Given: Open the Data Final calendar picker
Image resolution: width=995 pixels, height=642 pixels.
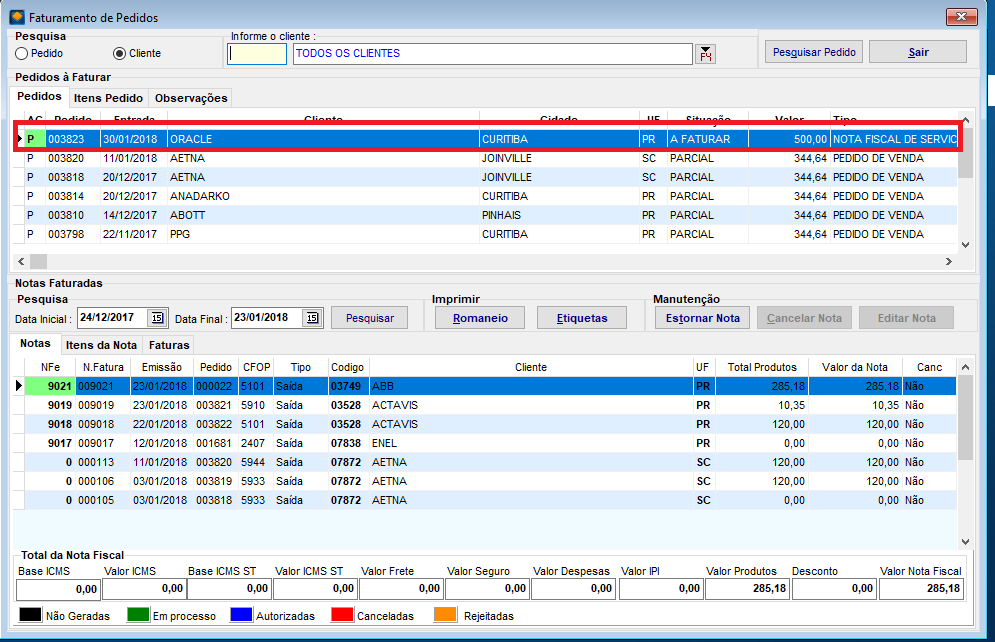Looking at the screenshot, I should coord(312,318).
